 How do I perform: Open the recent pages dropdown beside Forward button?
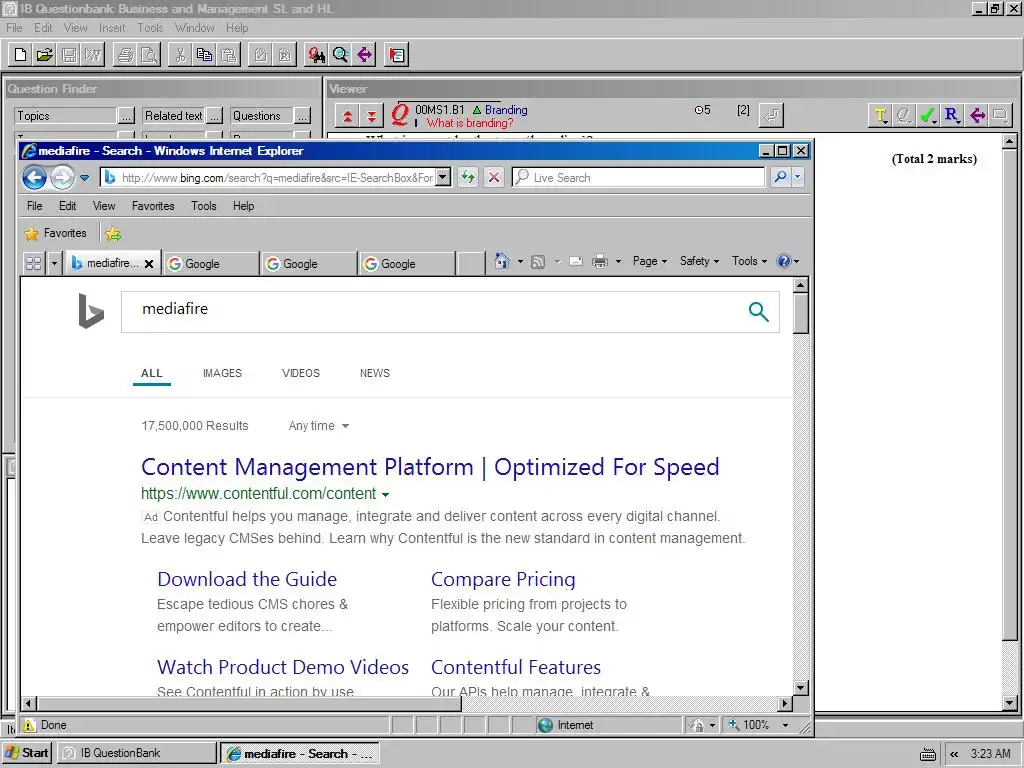[x=84, y=178]
